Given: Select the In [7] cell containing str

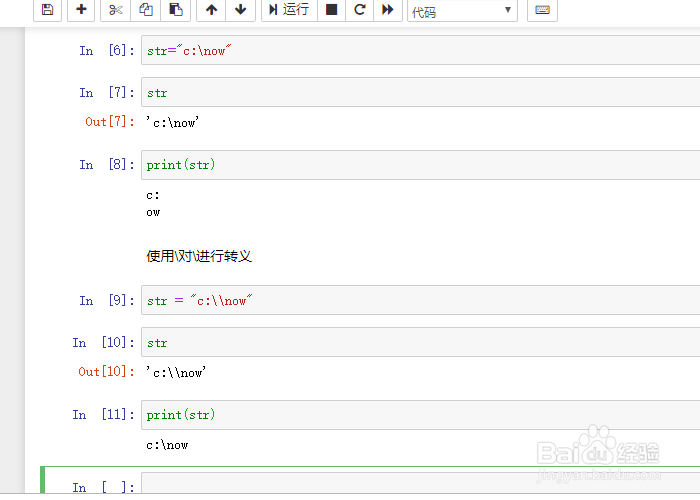Looking at the screenshot, I should tap(421, 92).
